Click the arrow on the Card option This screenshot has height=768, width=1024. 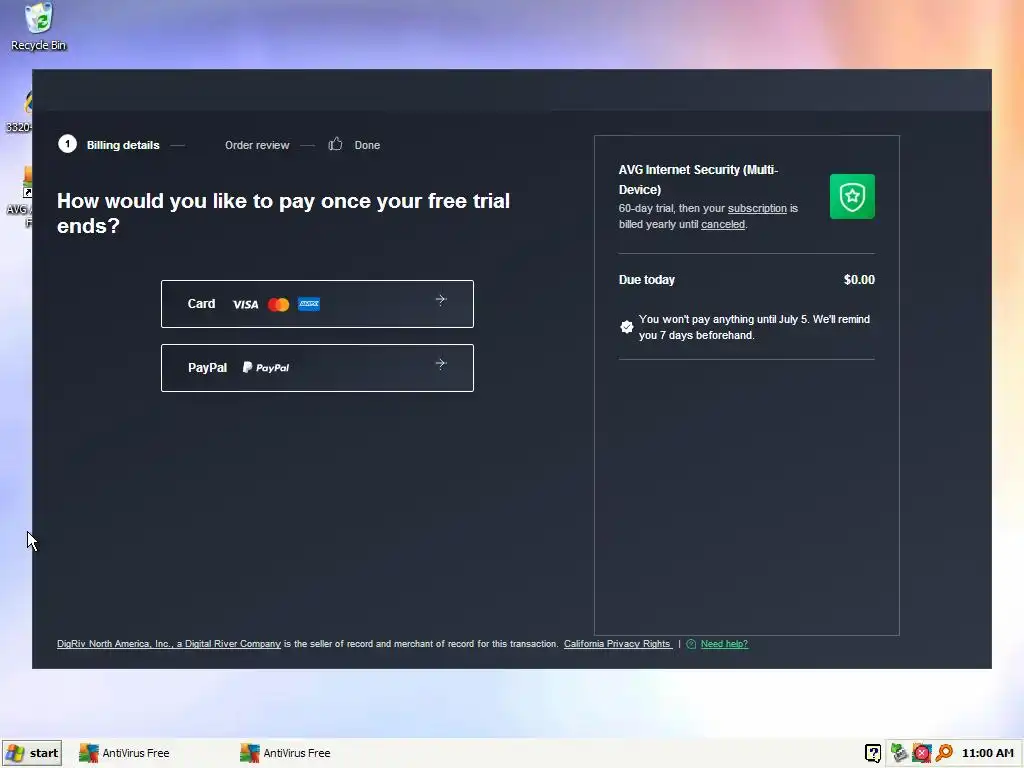[x=441, y=300]
